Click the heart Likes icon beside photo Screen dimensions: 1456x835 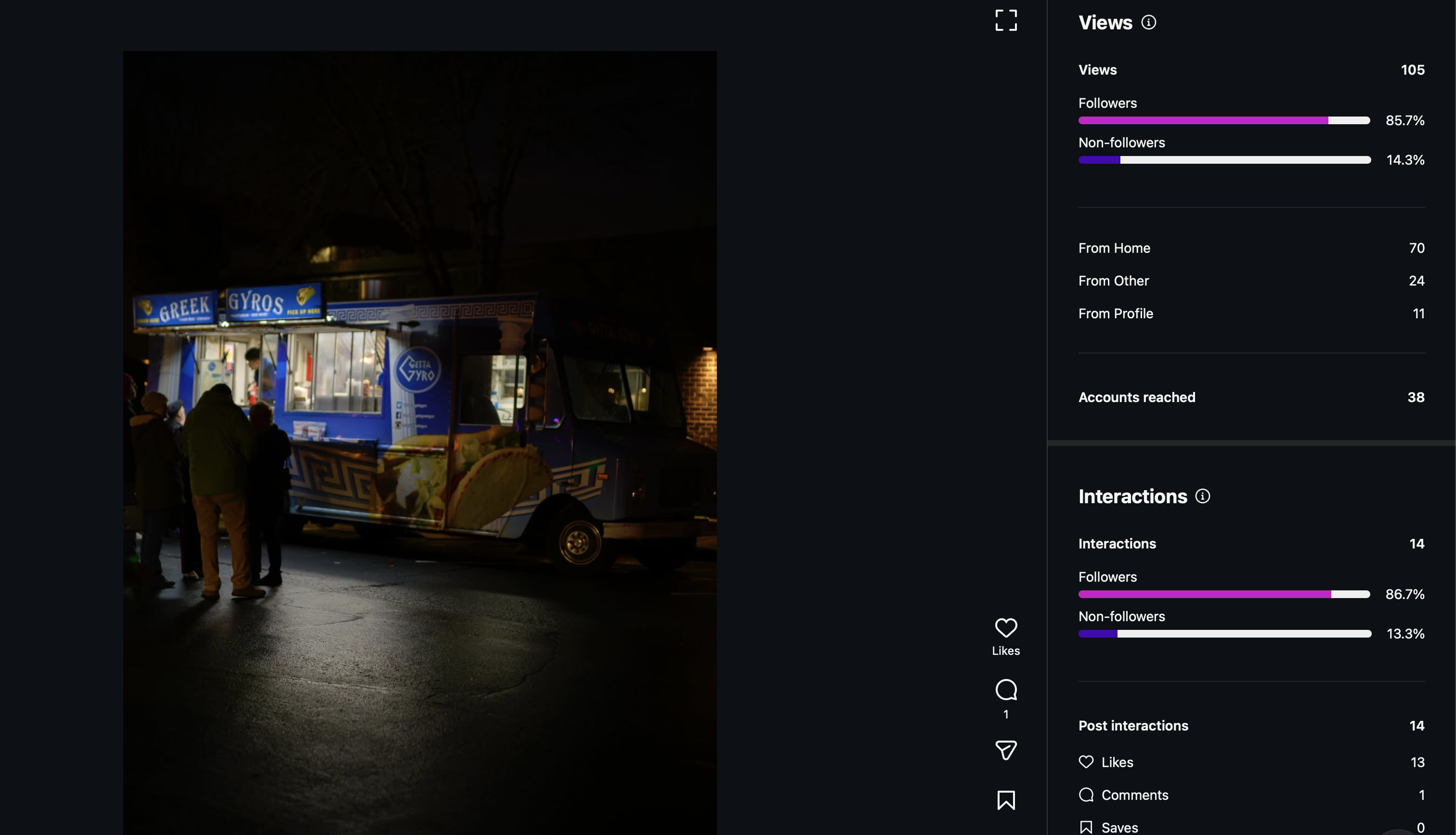click(1006, 627)
